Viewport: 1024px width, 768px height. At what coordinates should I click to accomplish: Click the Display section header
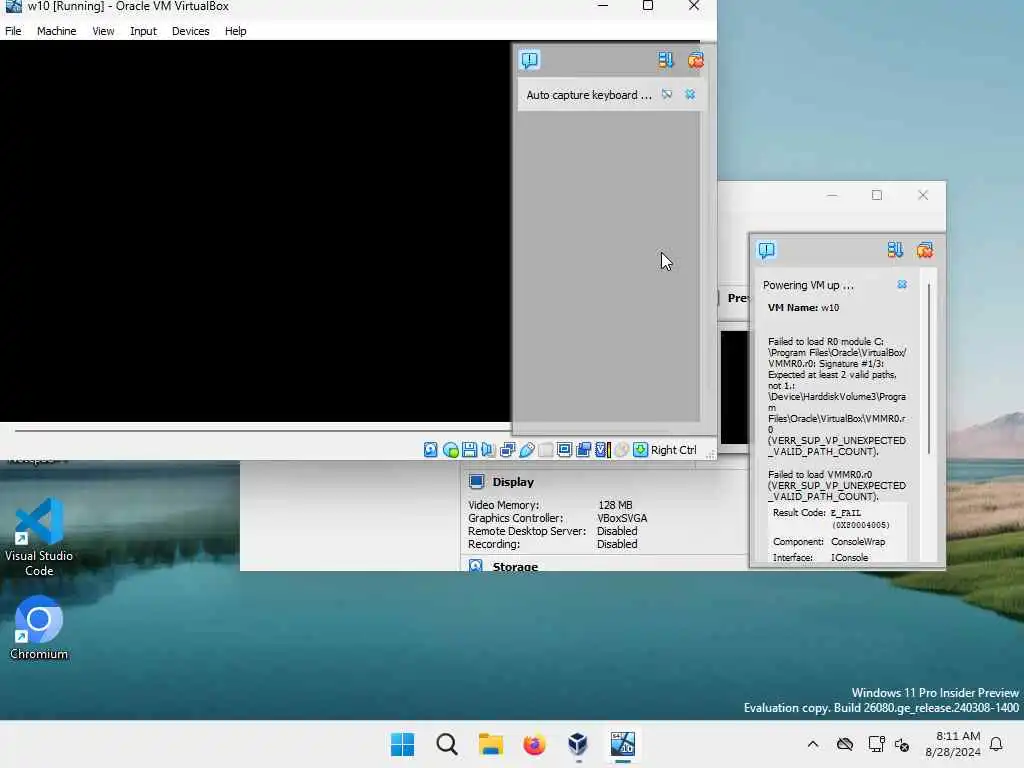click(513, 482)
